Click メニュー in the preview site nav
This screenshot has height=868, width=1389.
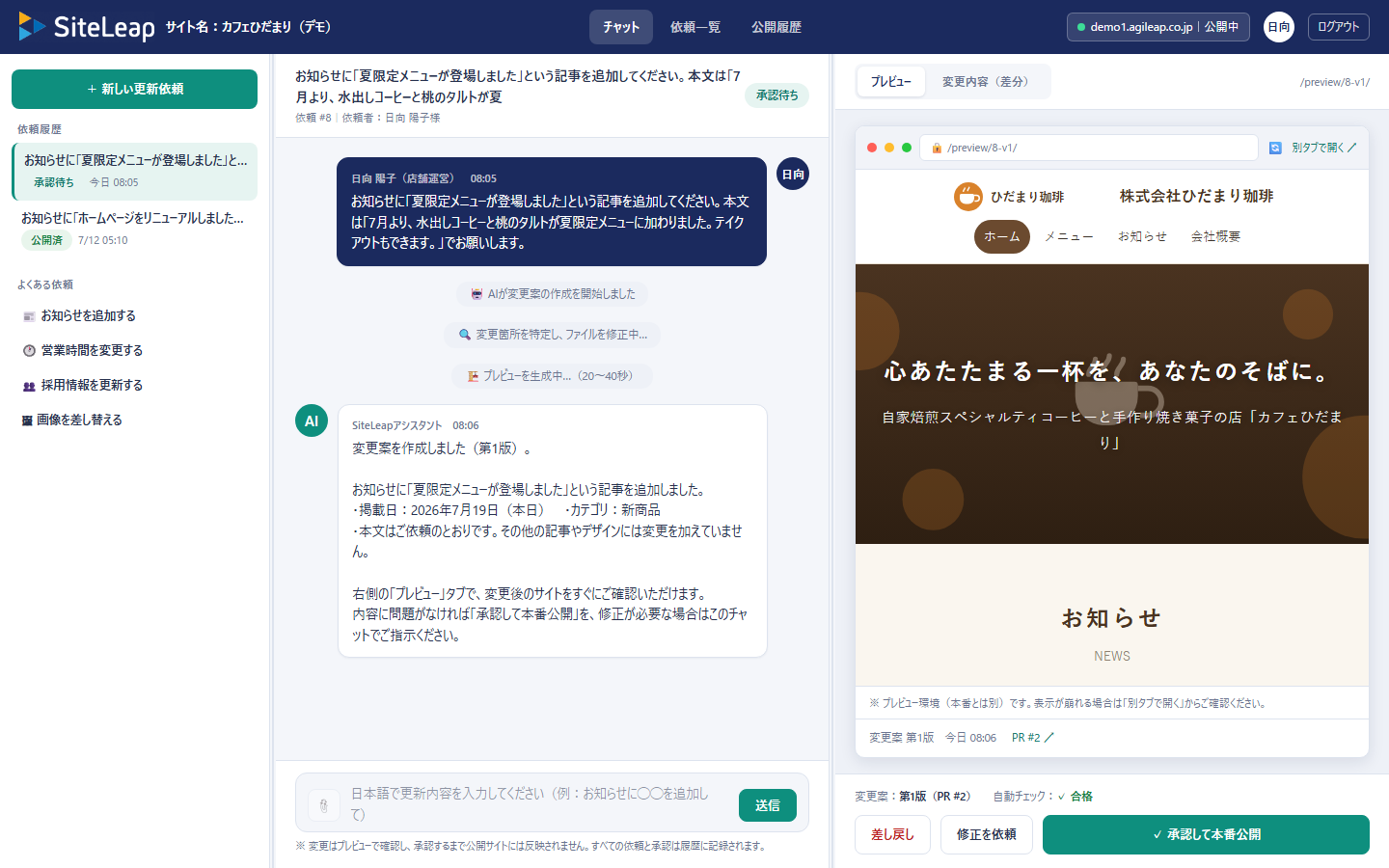pyautogui.click(x=1069, y=236)
